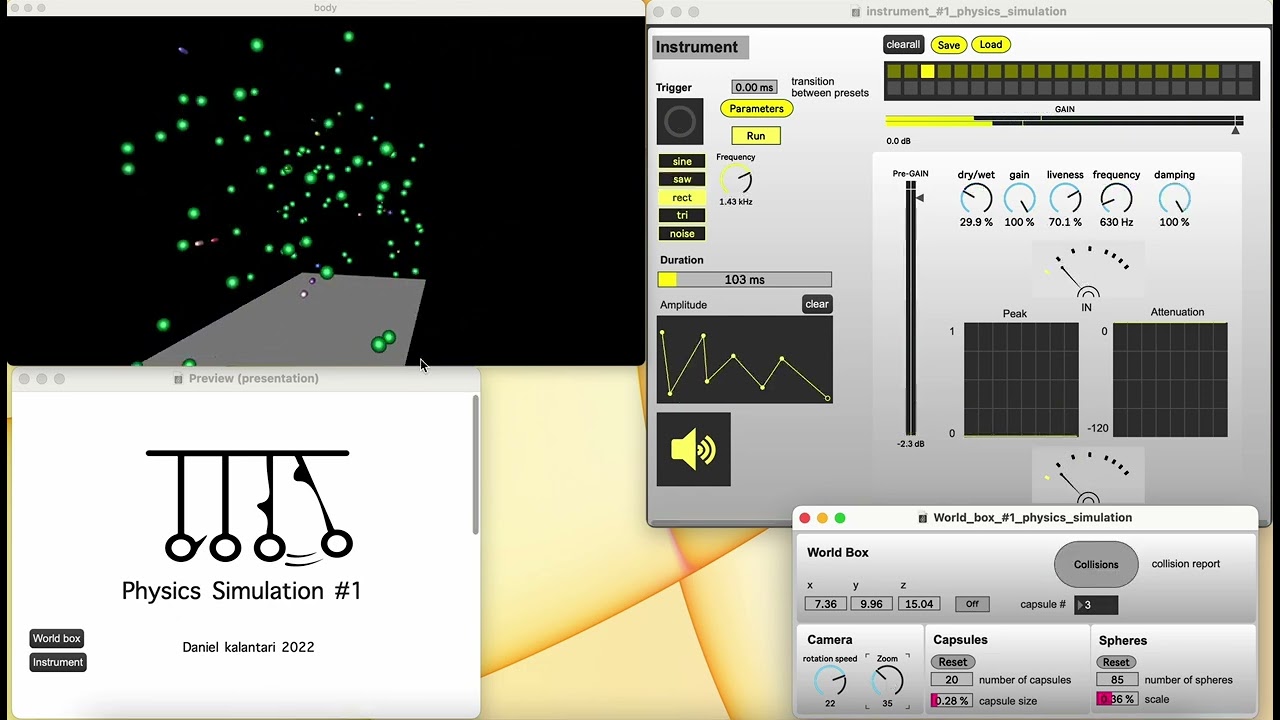
Task: Click the 3D body simulation view
Action: point(325,190)
